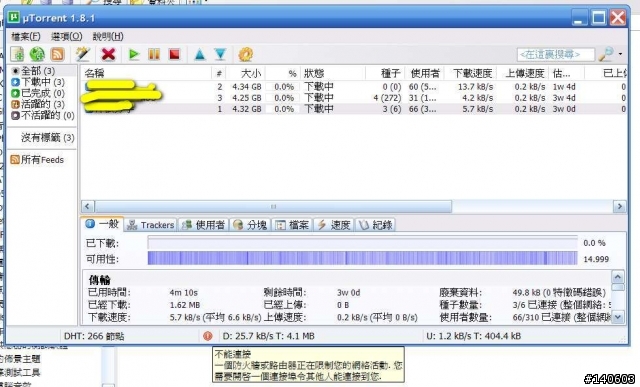Switch to Trackers tab
The width and height of the screenshot is (640, 387).
(x=150, y=225)
